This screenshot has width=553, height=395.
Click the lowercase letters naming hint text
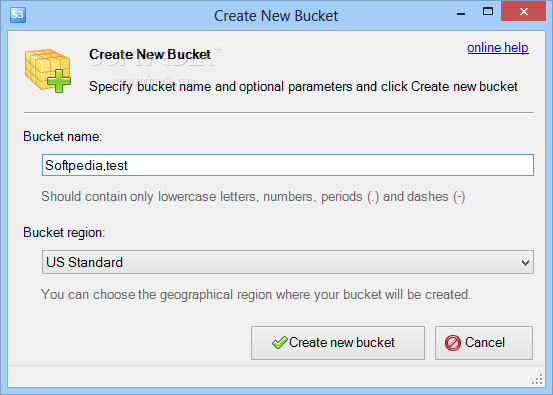point(253,197)
